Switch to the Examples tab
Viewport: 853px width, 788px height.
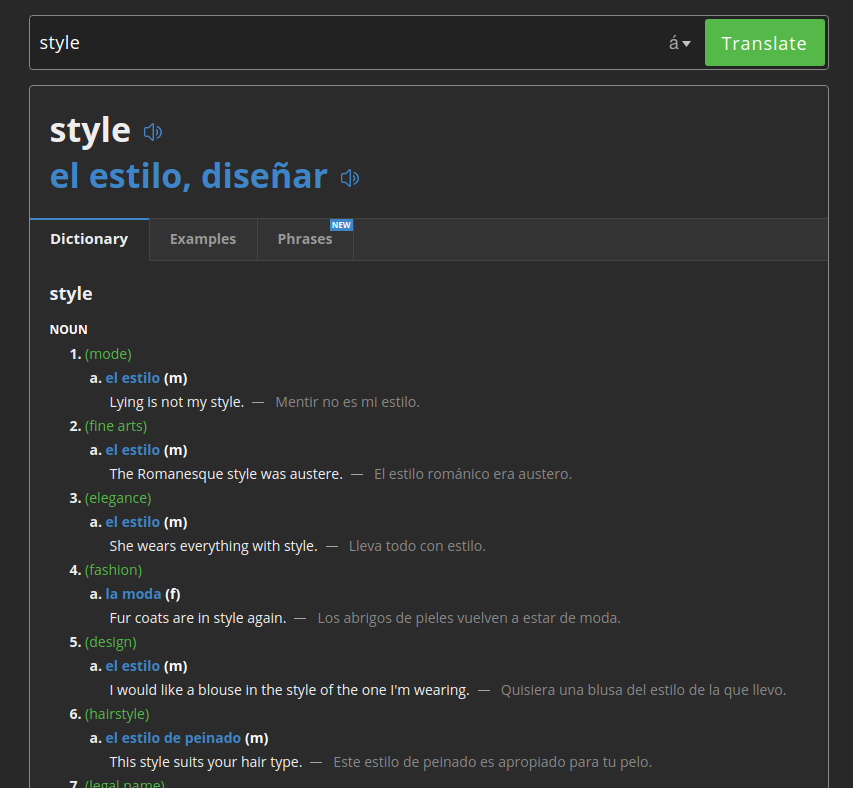coord(202,239)
